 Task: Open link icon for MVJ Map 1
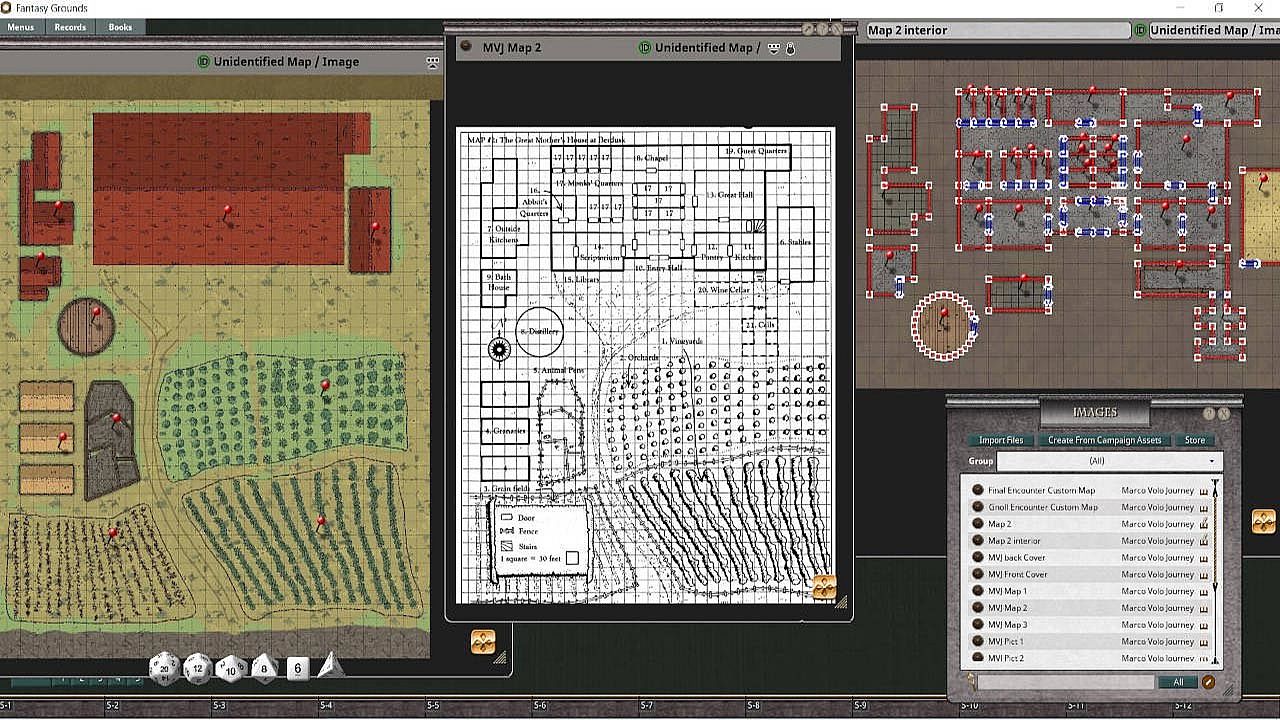(978, 591)
